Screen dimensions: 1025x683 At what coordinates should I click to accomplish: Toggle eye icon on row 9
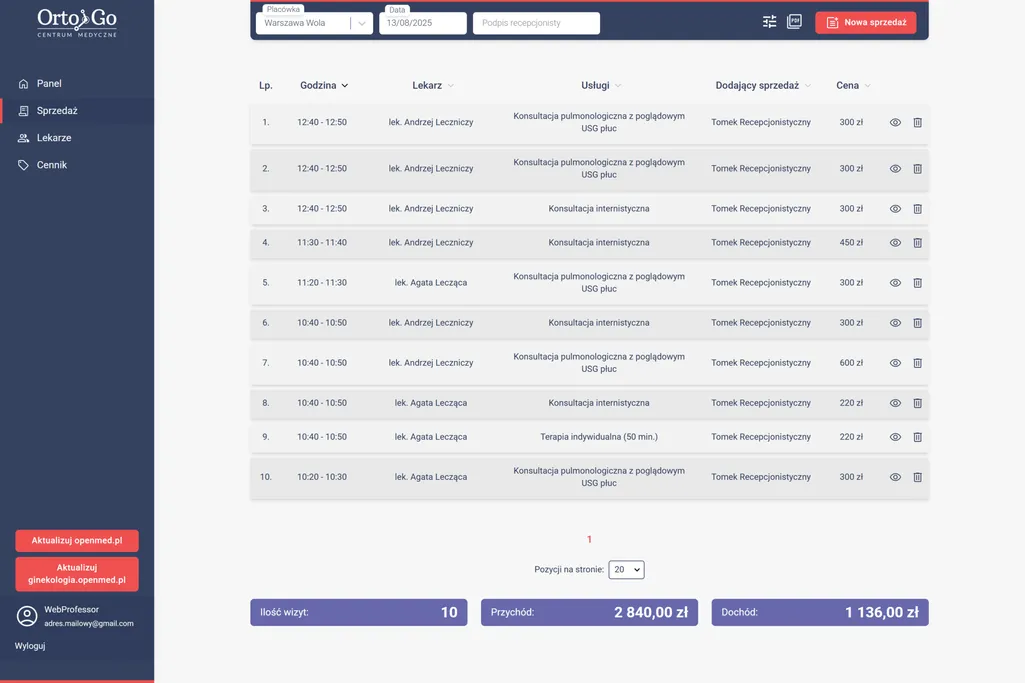(895, 437)
